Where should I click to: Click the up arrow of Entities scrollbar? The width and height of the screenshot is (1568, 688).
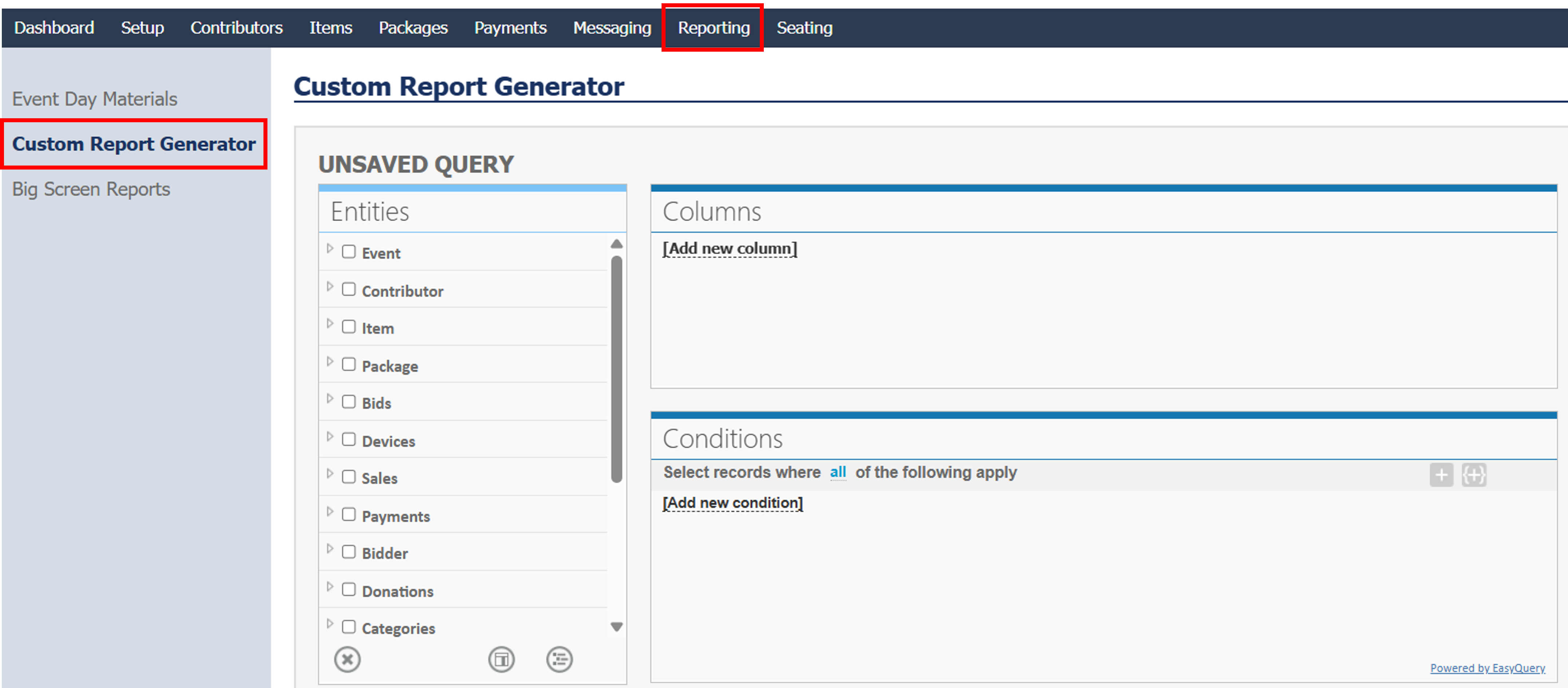[x=616, y=243]
